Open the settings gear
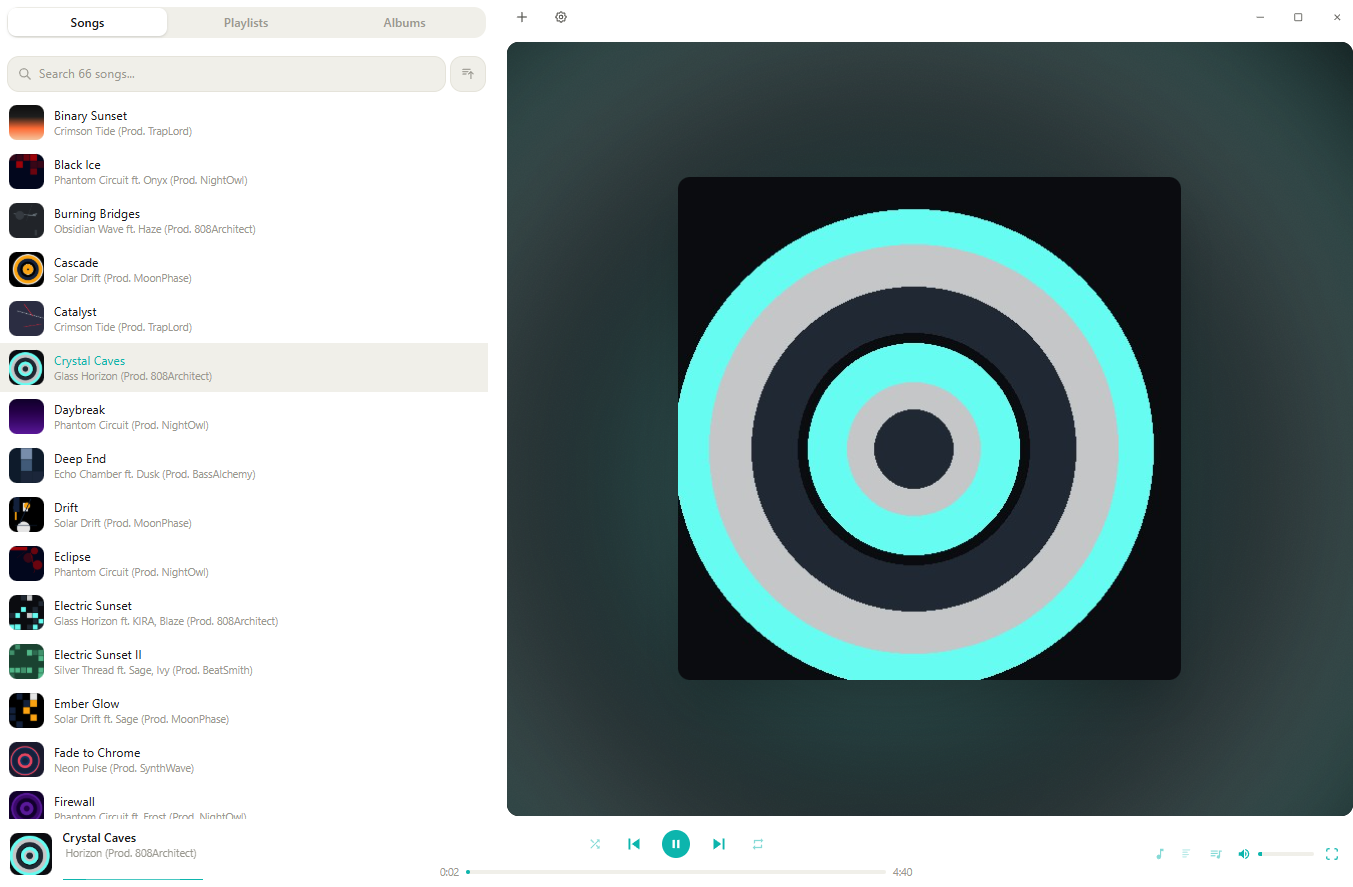This screenshot has height=887, width=1353. (x=560, y=17)
